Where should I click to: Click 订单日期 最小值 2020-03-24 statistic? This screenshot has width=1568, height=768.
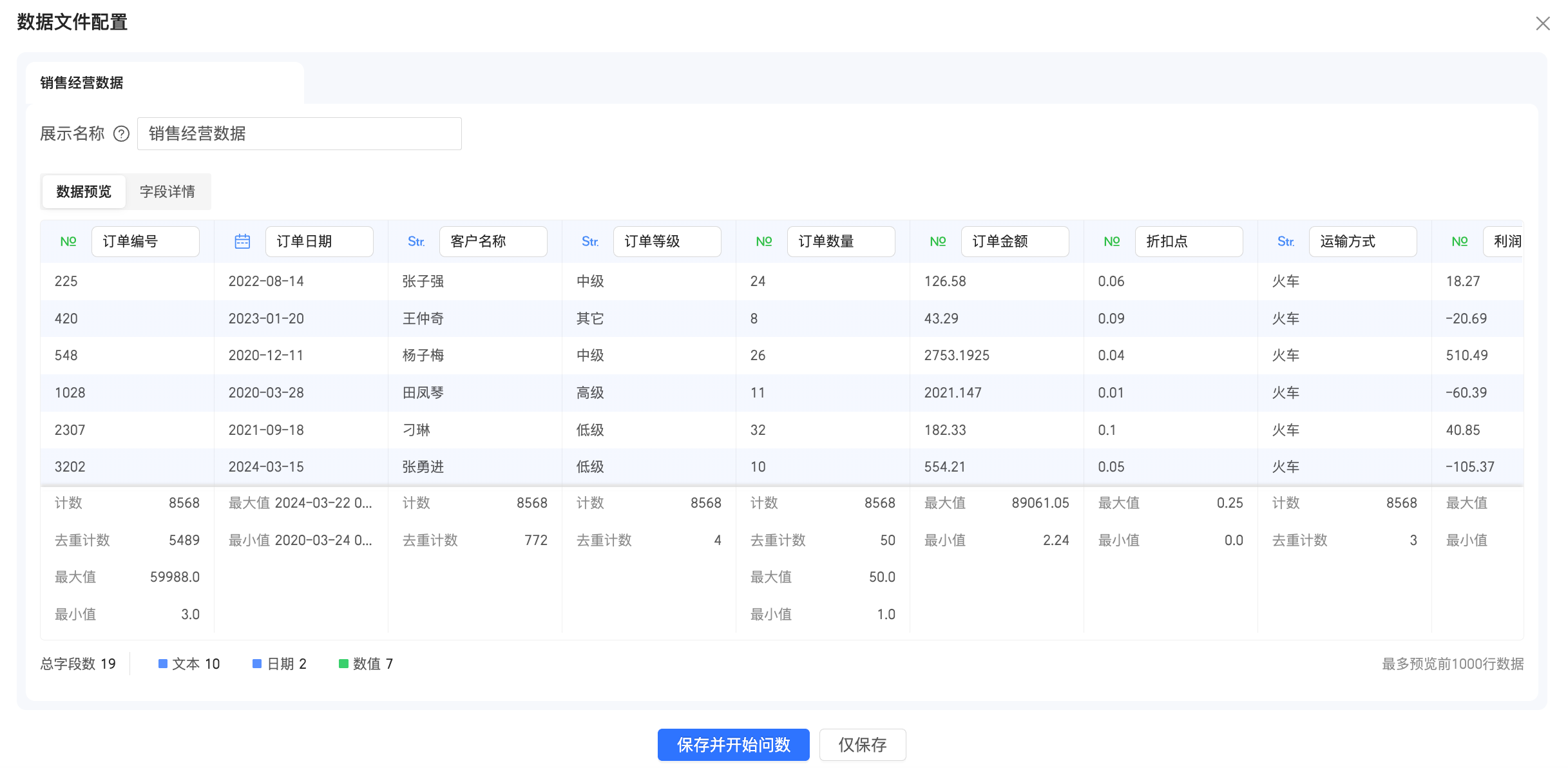click(300, 541)
